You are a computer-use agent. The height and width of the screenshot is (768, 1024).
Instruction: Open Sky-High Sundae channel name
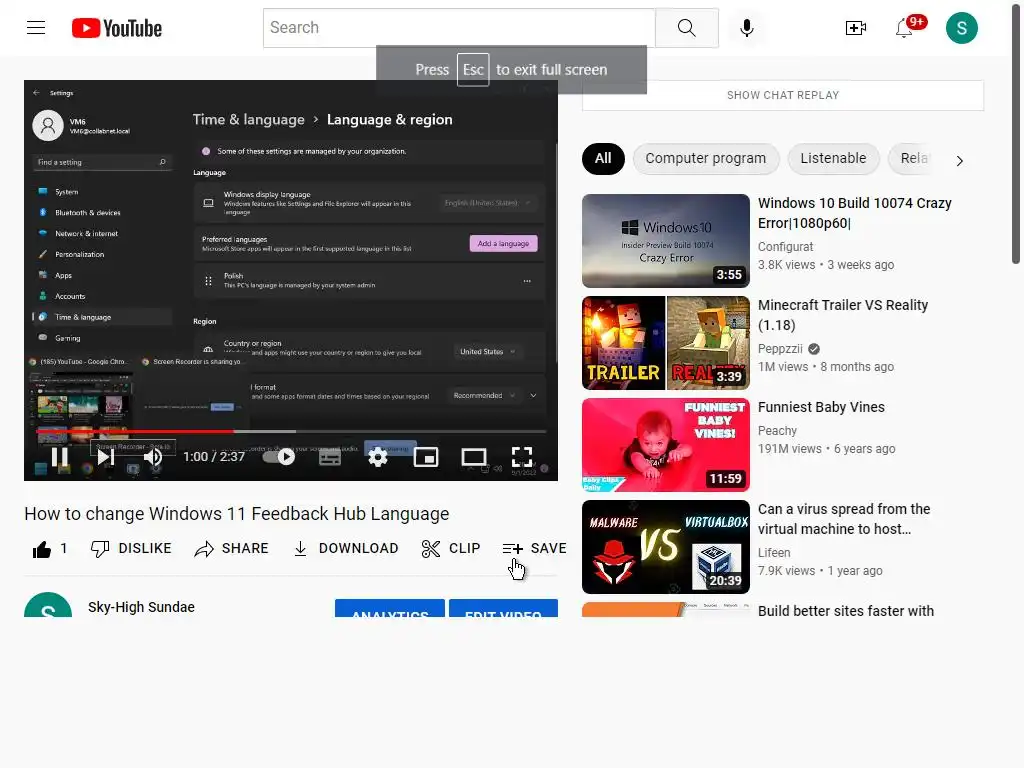[x=142, y=607]
